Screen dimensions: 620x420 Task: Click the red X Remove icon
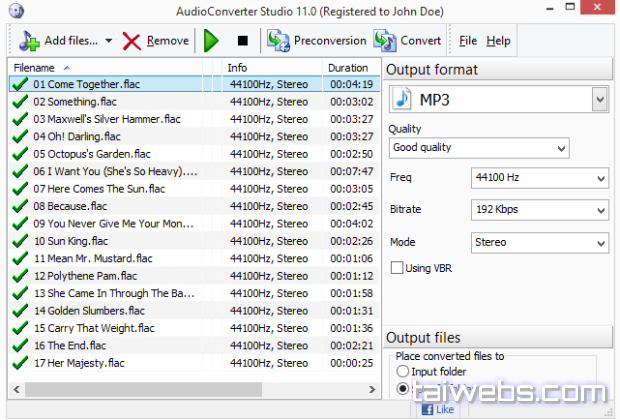pos(132,41)
